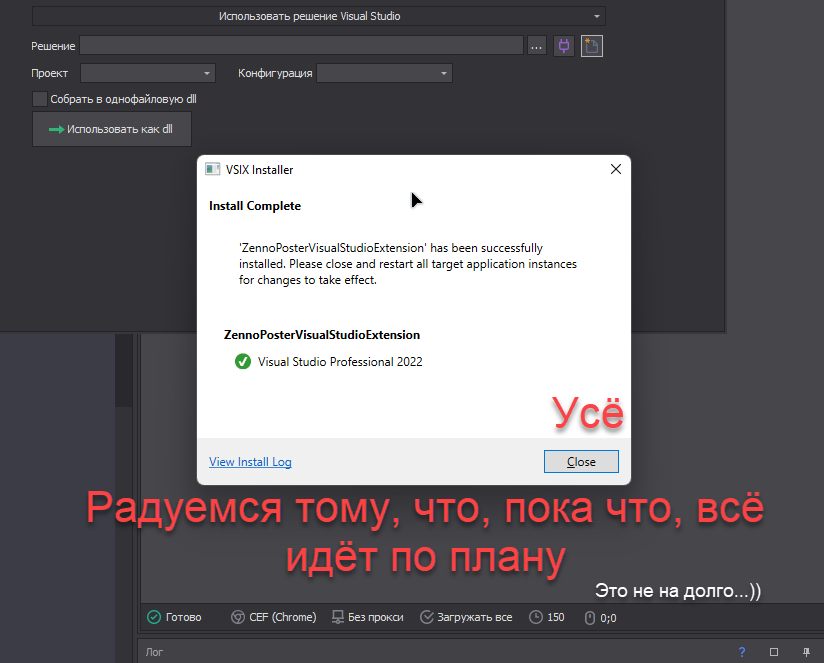Screen dimensions: 824x663
Task: Enable 'Собрать в однофайловую dll' checkbox
Action: coord(40,99)
